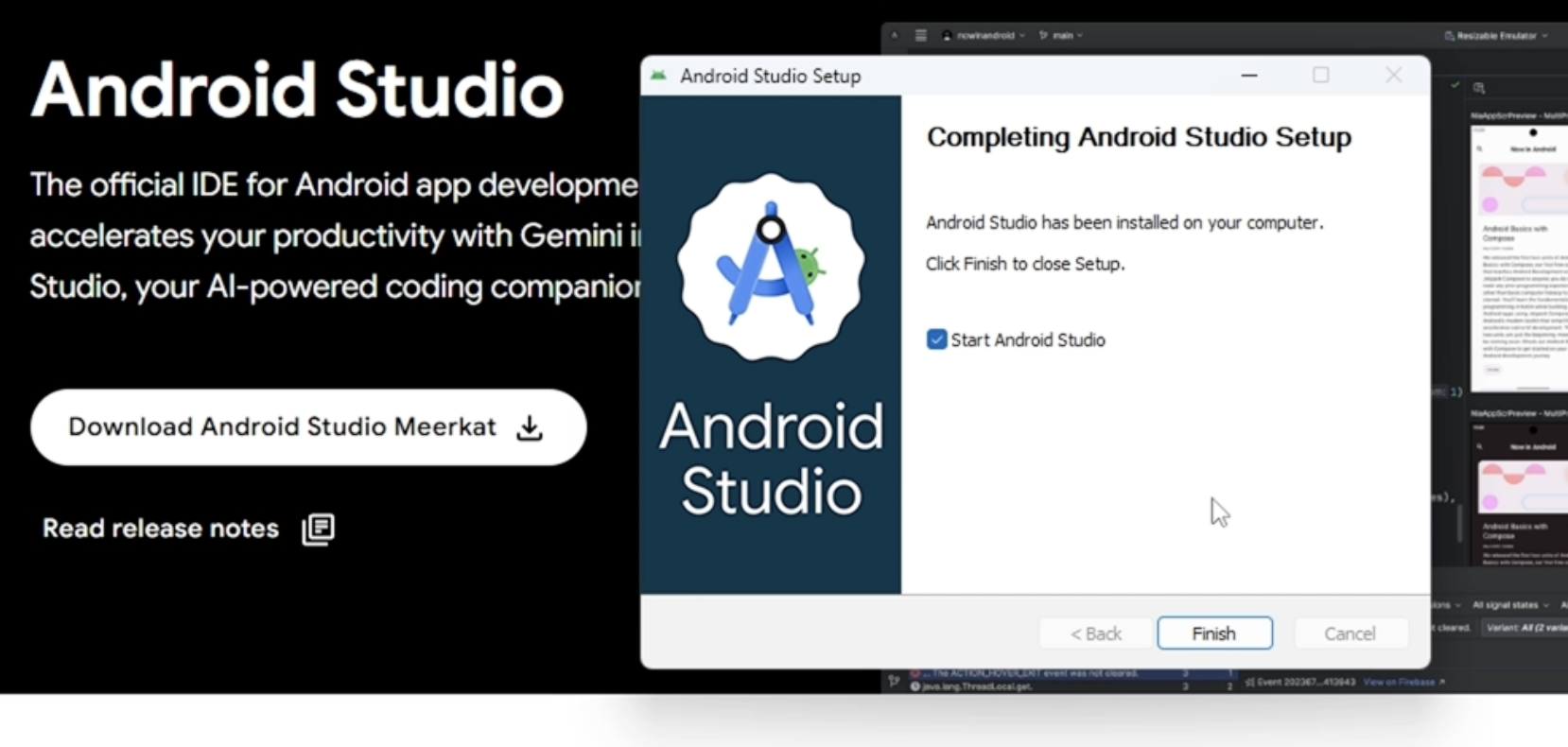Click Download Android Studio Meerkat button
This screenshot has height=747, width=1568.
click(x=308, y=427)
